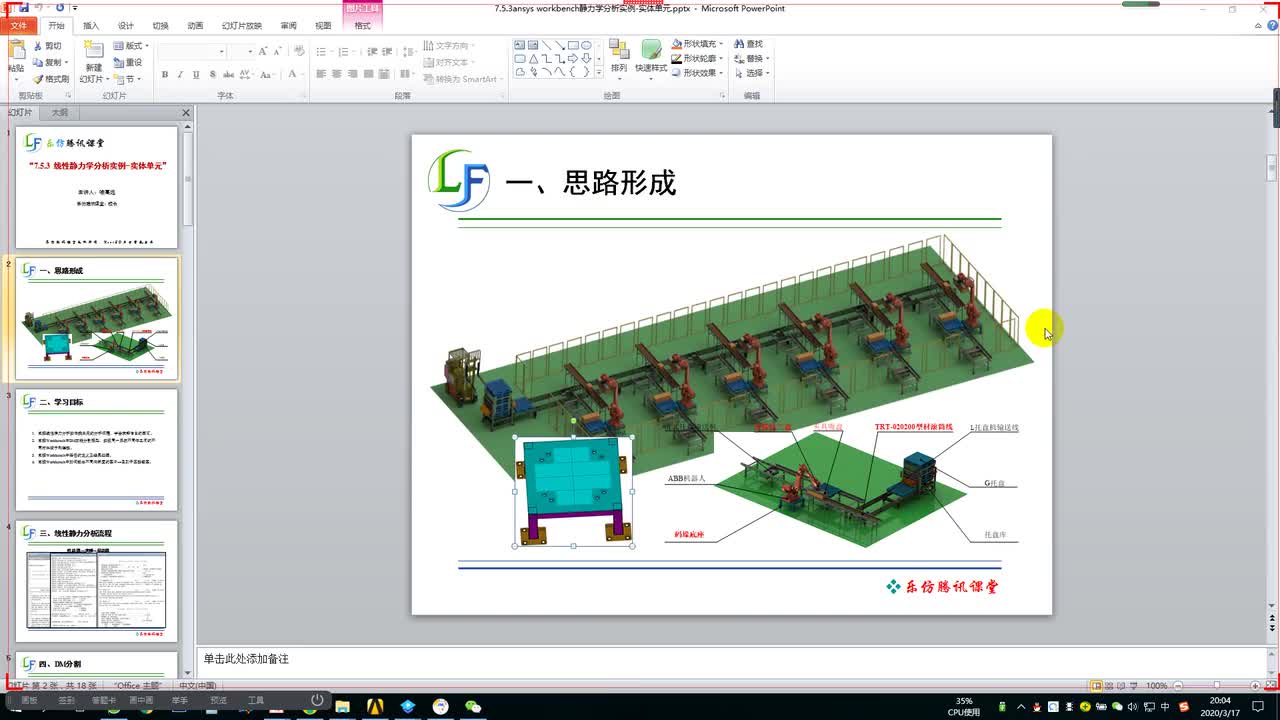This screenshot has height=720, width=1280.
Task: Click Convert to SmartArt (转换为 SmartArt)
Action: 461,79
